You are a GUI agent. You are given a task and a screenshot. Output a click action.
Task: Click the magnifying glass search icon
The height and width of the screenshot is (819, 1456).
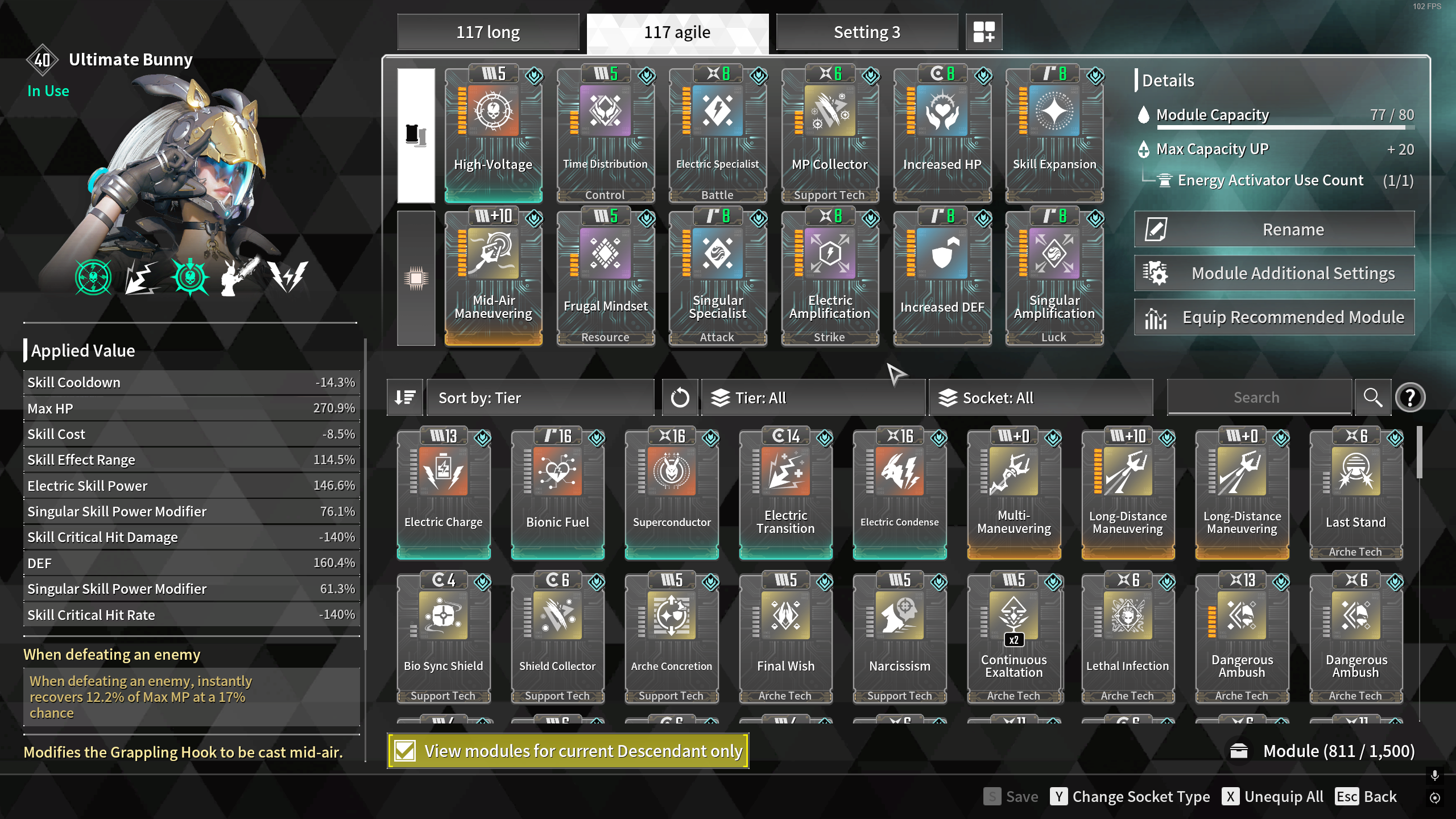(x=1373, y=398)
